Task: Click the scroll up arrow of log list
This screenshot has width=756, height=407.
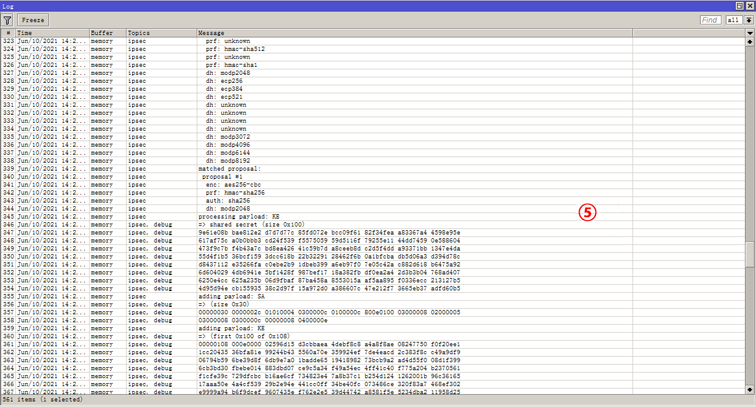Action: click(750, 42)
